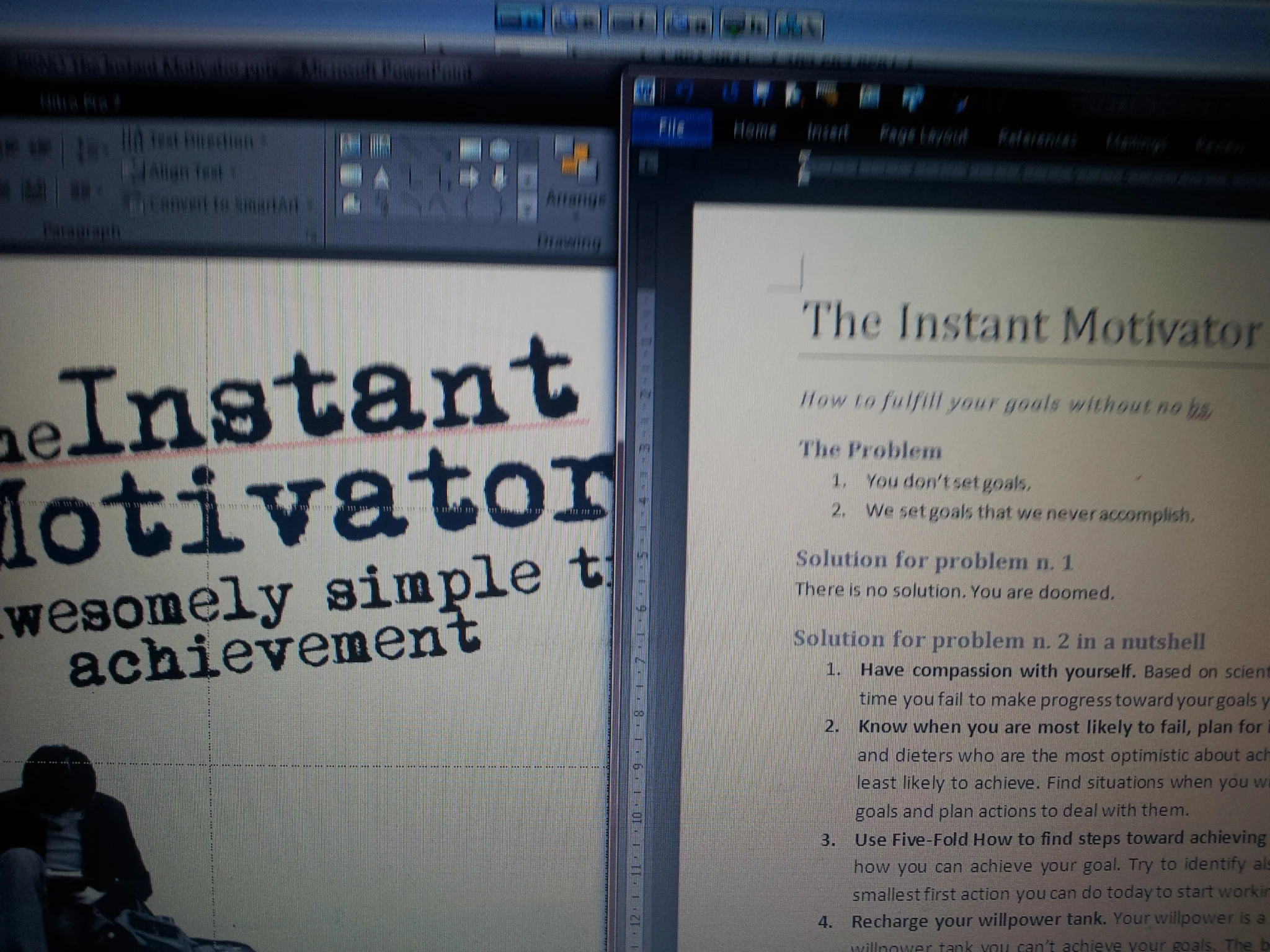Open the File tab in Word
The height and width of the screenshot is (952, 1270).
coord(672,128)
